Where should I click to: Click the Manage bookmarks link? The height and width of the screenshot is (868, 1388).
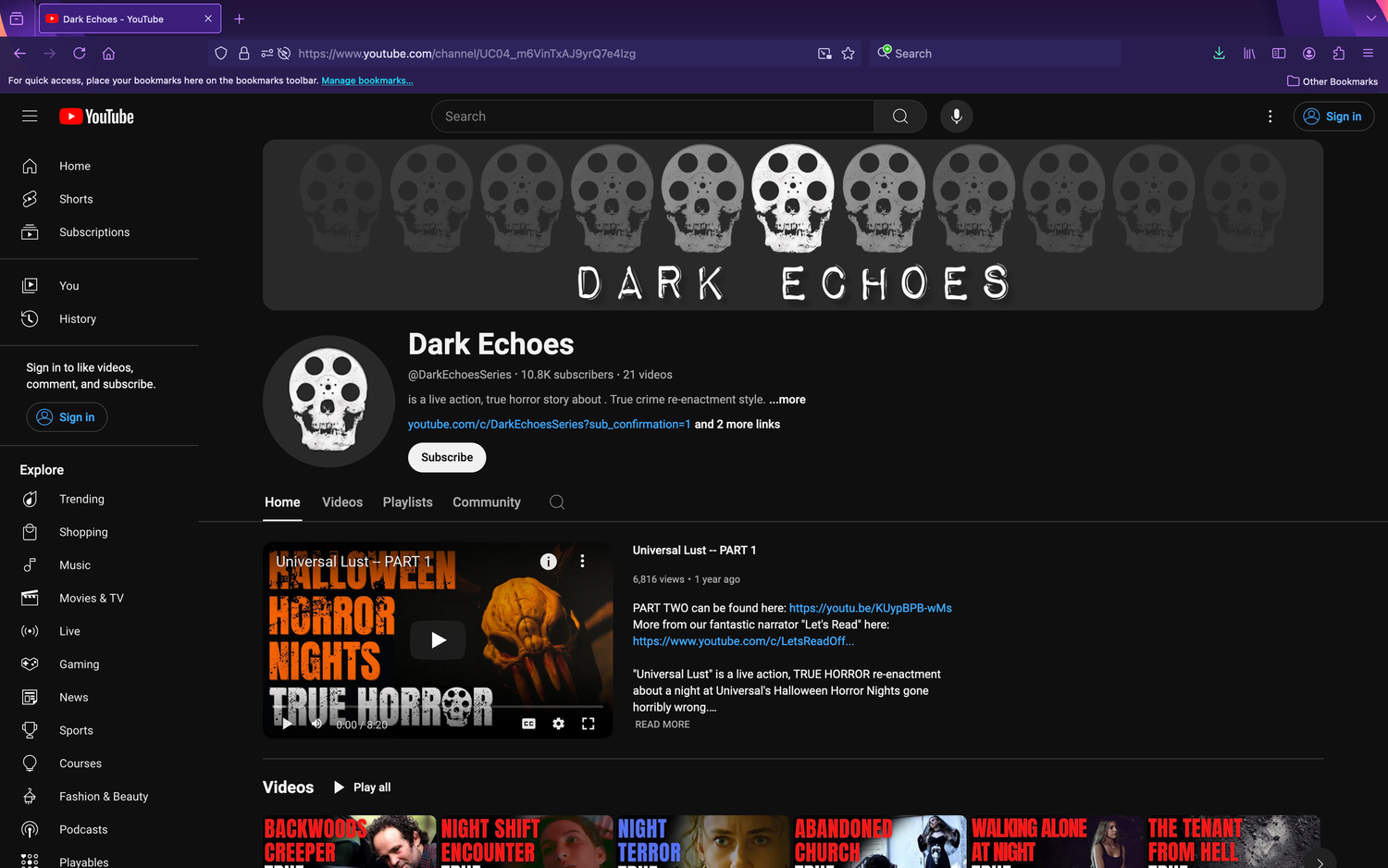367,81
